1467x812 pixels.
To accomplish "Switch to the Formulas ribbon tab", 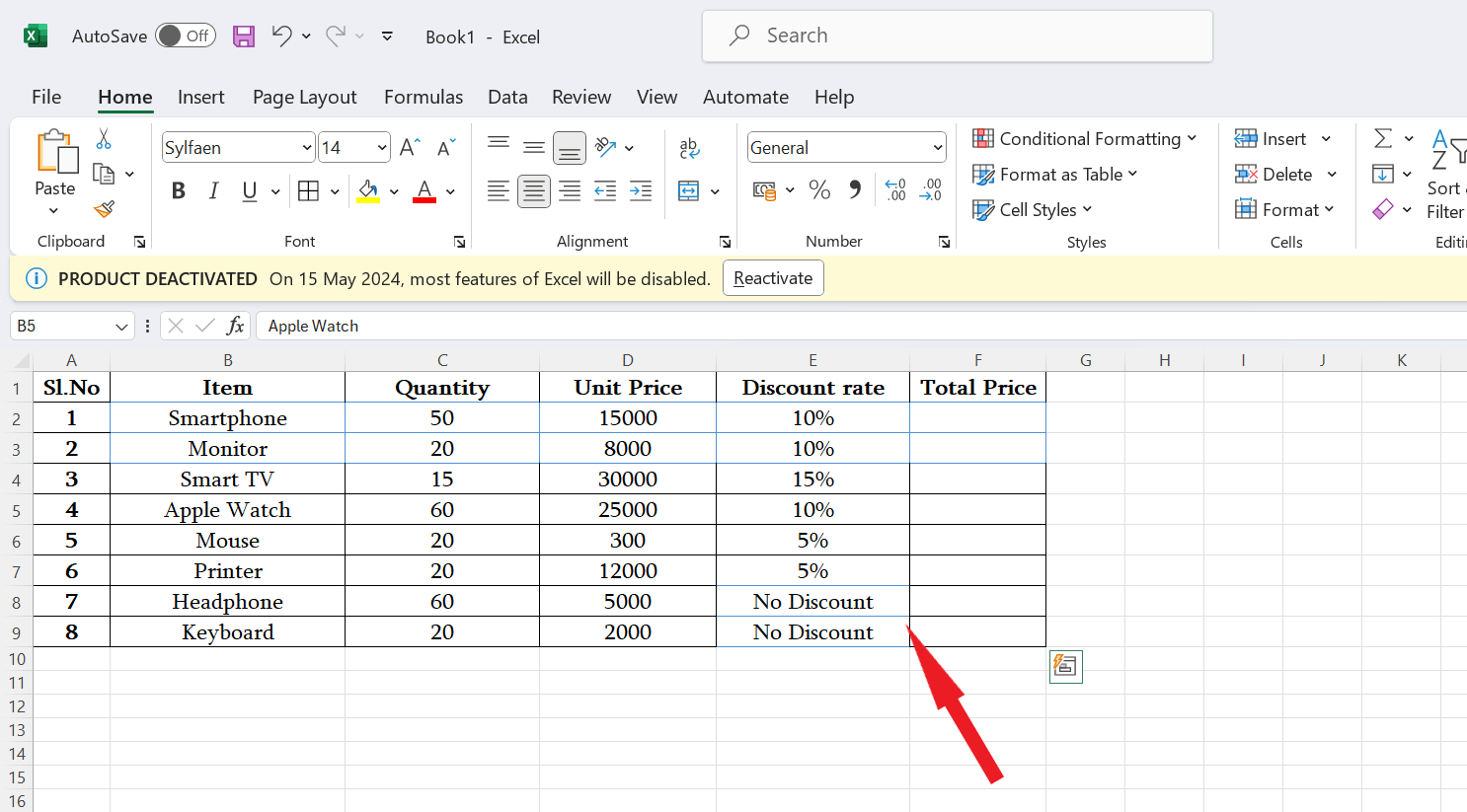I will (x=424, y=97).
